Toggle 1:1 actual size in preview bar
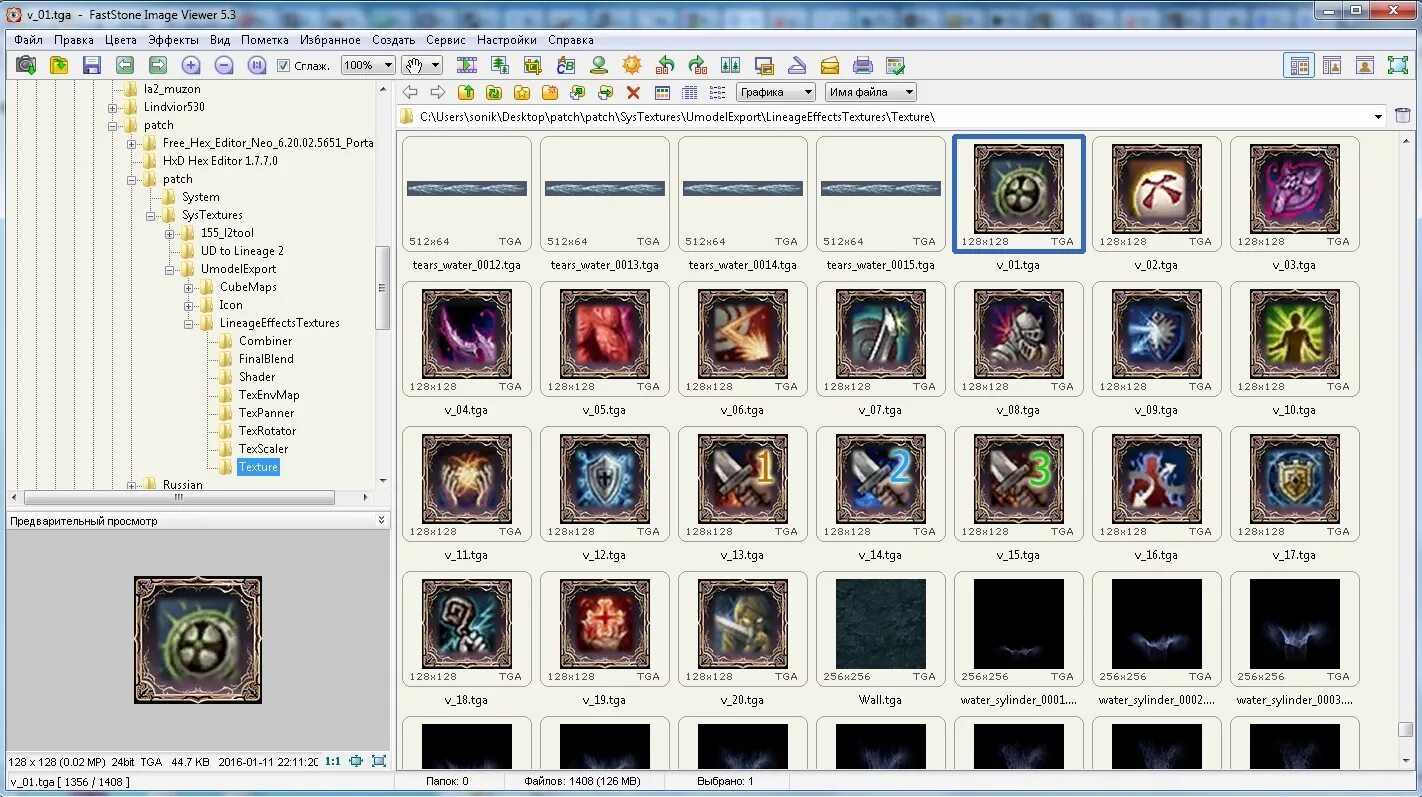The image size is (1422, 797). [333, 762]
